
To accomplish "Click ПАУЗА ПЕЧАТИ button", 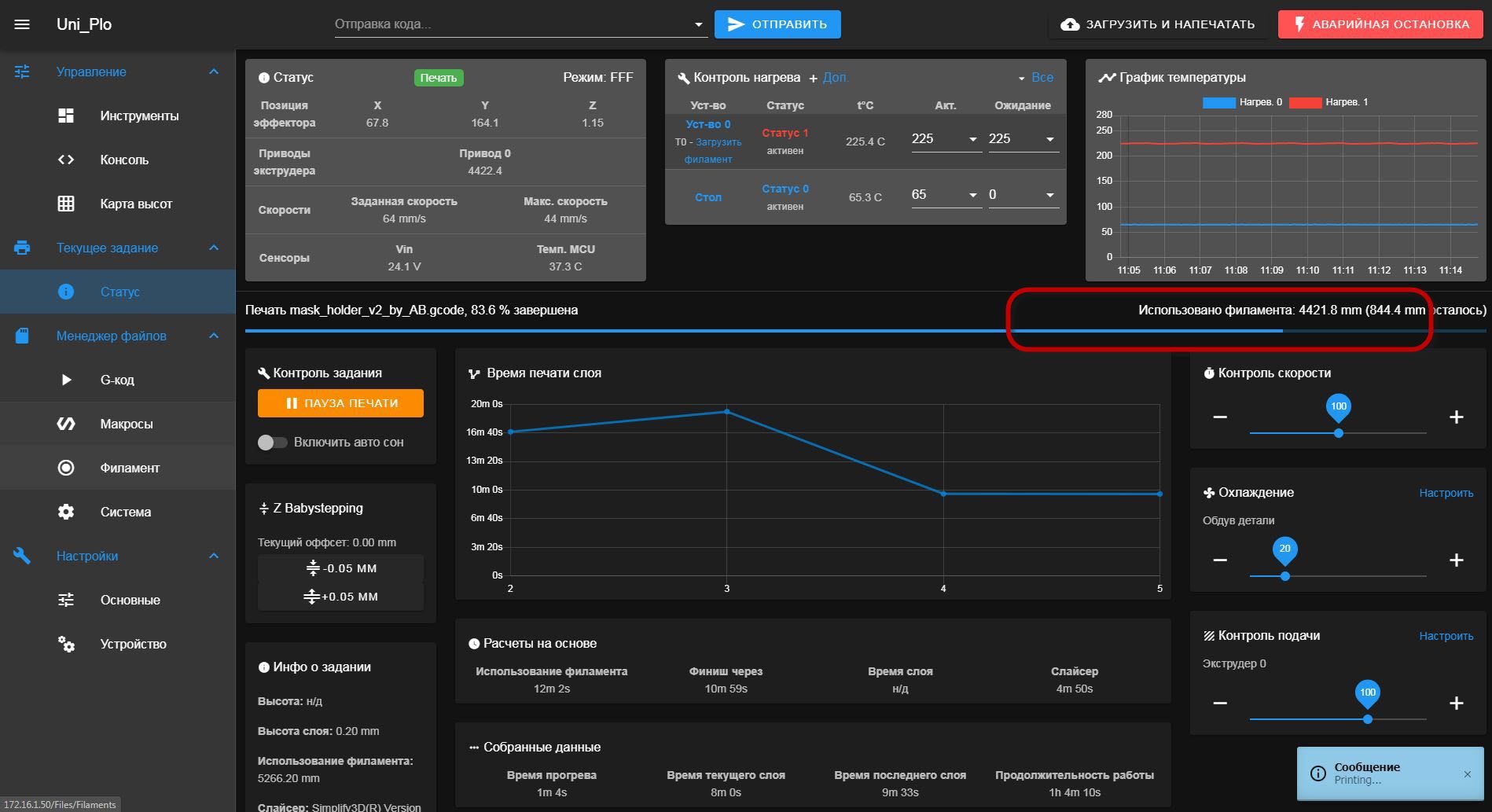I will [x=340, y=403].
